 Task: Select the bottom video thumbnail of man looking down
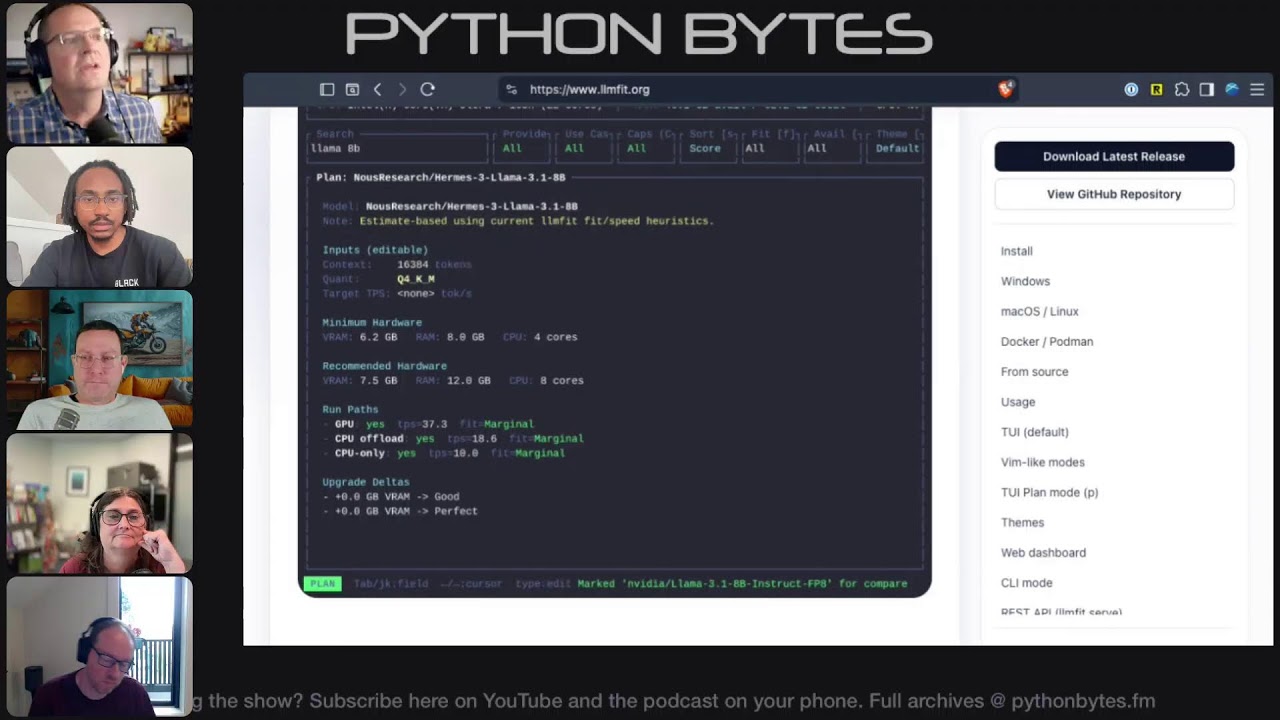(99, 646)
